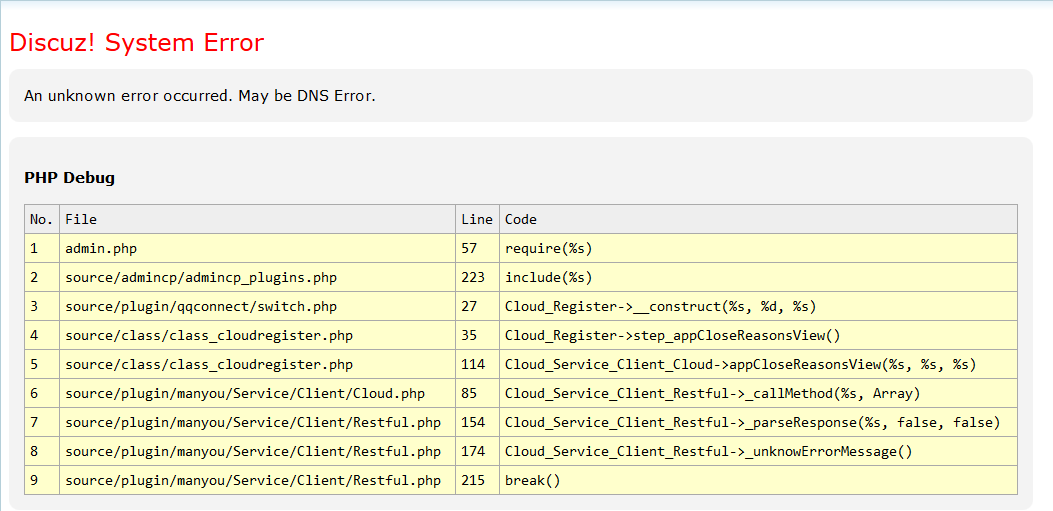Click row number 5 in No. column

42,365
